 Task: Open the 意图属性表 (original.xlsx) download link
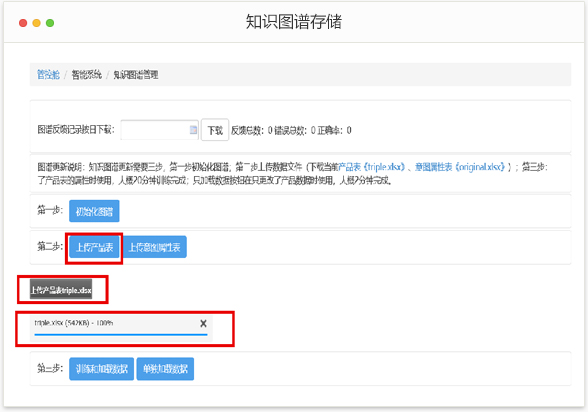click(460, 167)
